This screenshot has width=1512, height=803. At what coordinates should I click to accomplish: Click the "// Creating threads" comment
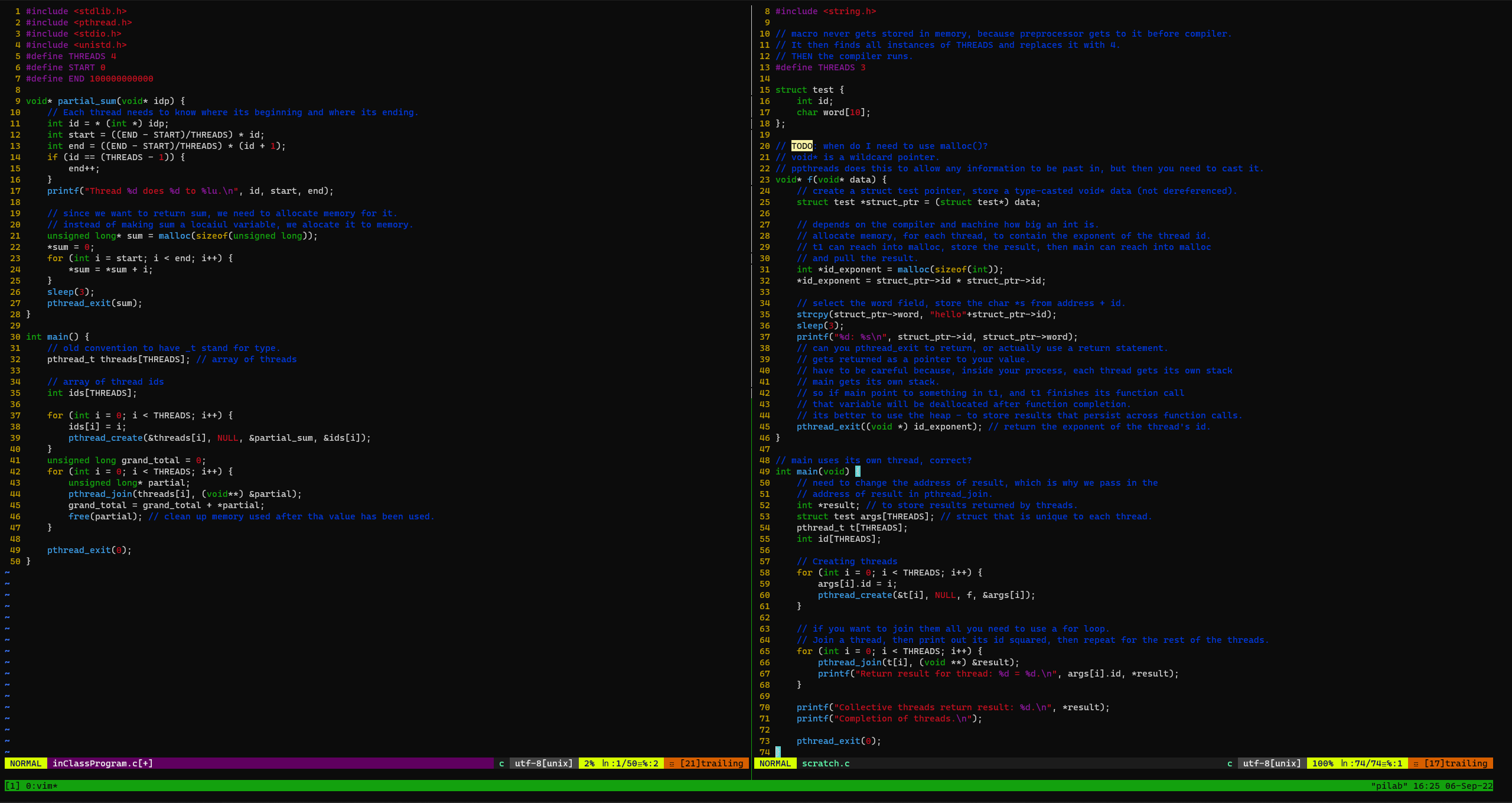[x=847, y=561]
